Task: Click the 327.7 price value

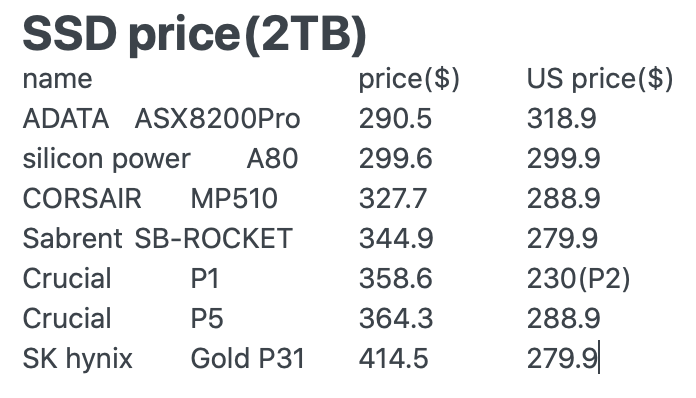Action: pos(393,199)
